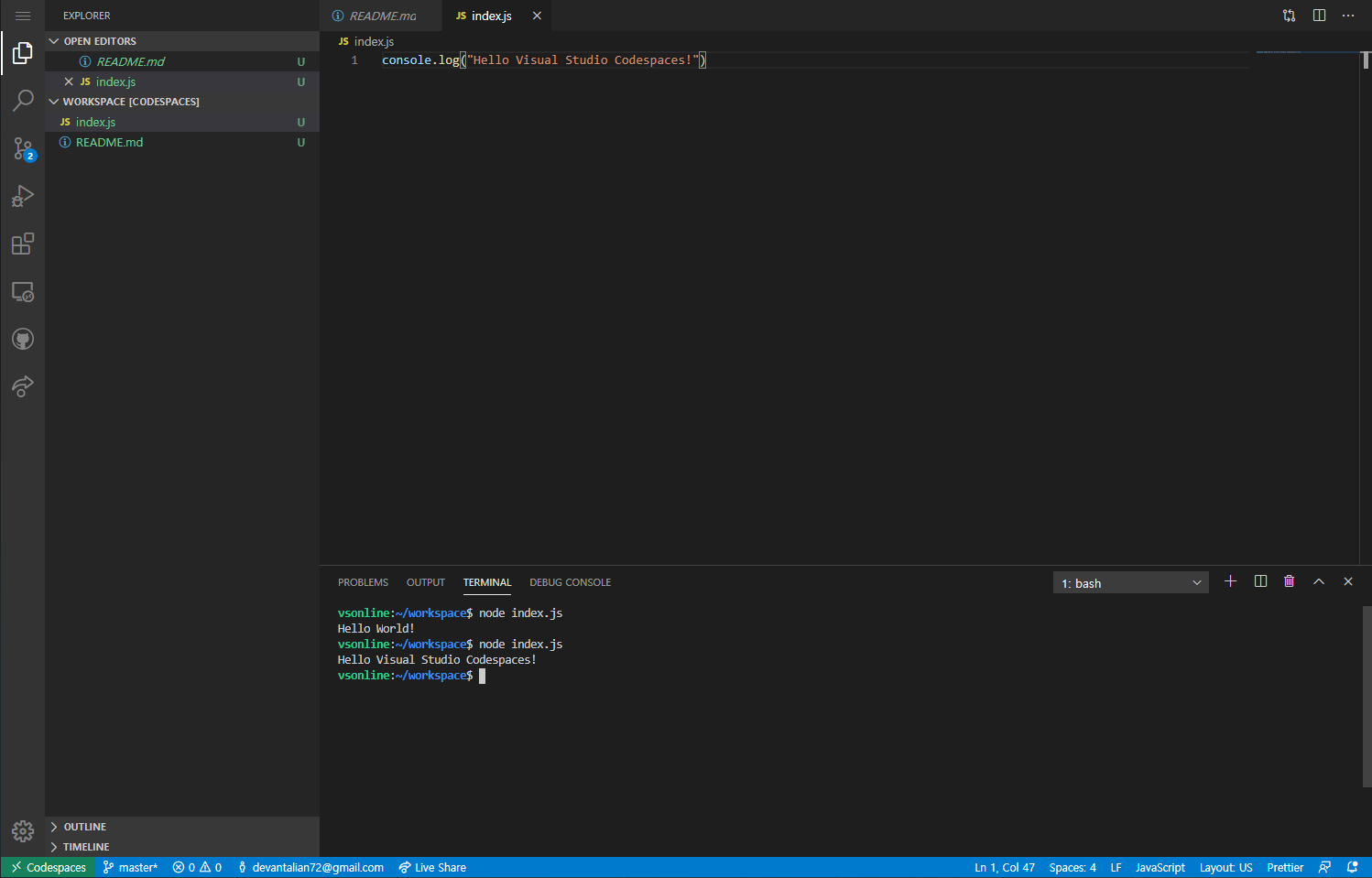Image resolution: width=1372 pixels, height=878 pixels.
Task: Open the Manage gear icon
Action: (23, 830)
